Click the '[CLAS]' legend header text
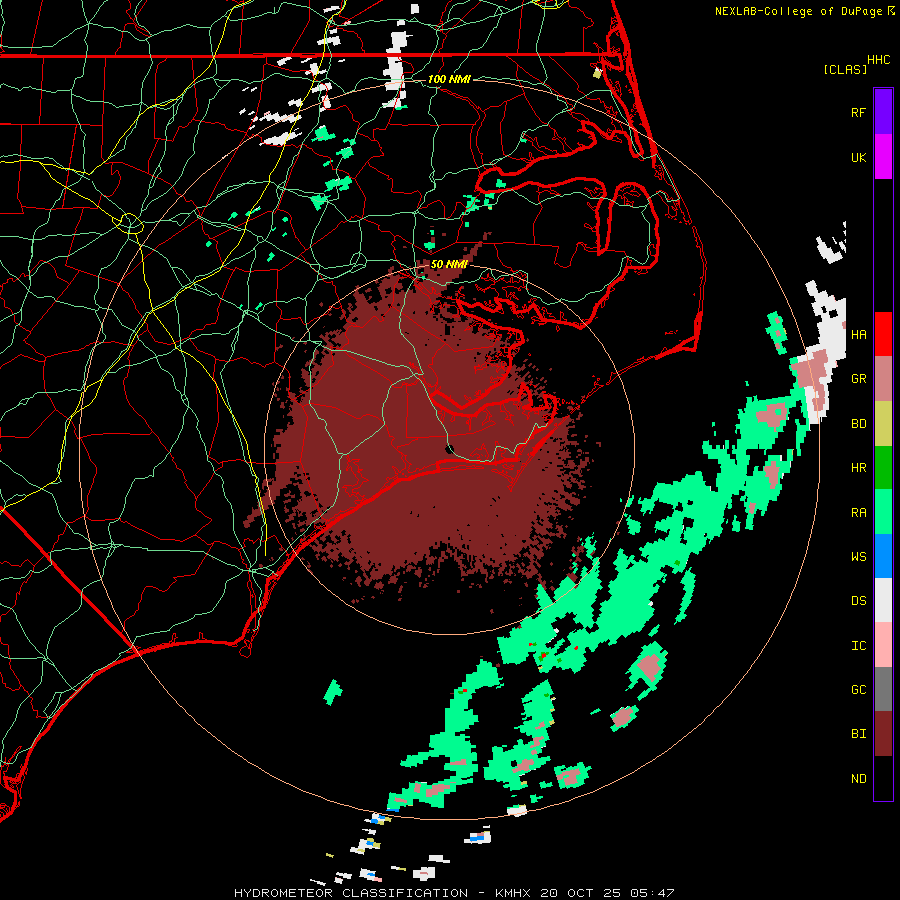This screenshot has width=900, height=900. pos(845,69)
